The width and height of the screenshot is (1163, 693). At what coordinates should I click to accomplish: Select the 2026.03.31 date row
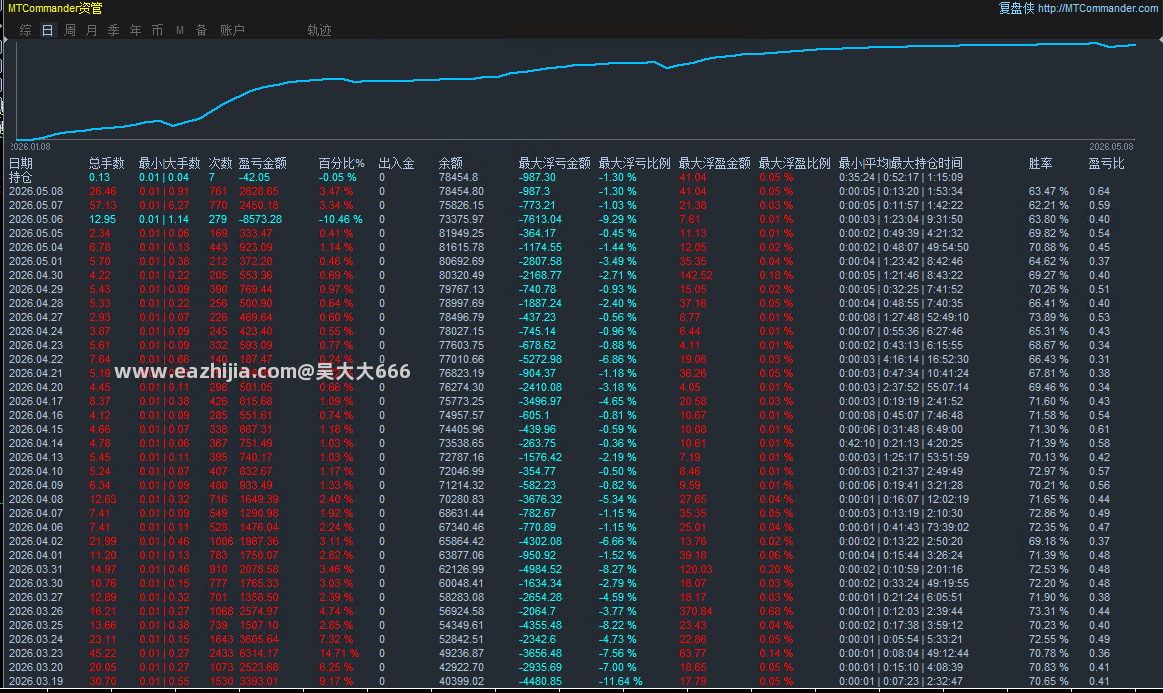click(36, 569)
